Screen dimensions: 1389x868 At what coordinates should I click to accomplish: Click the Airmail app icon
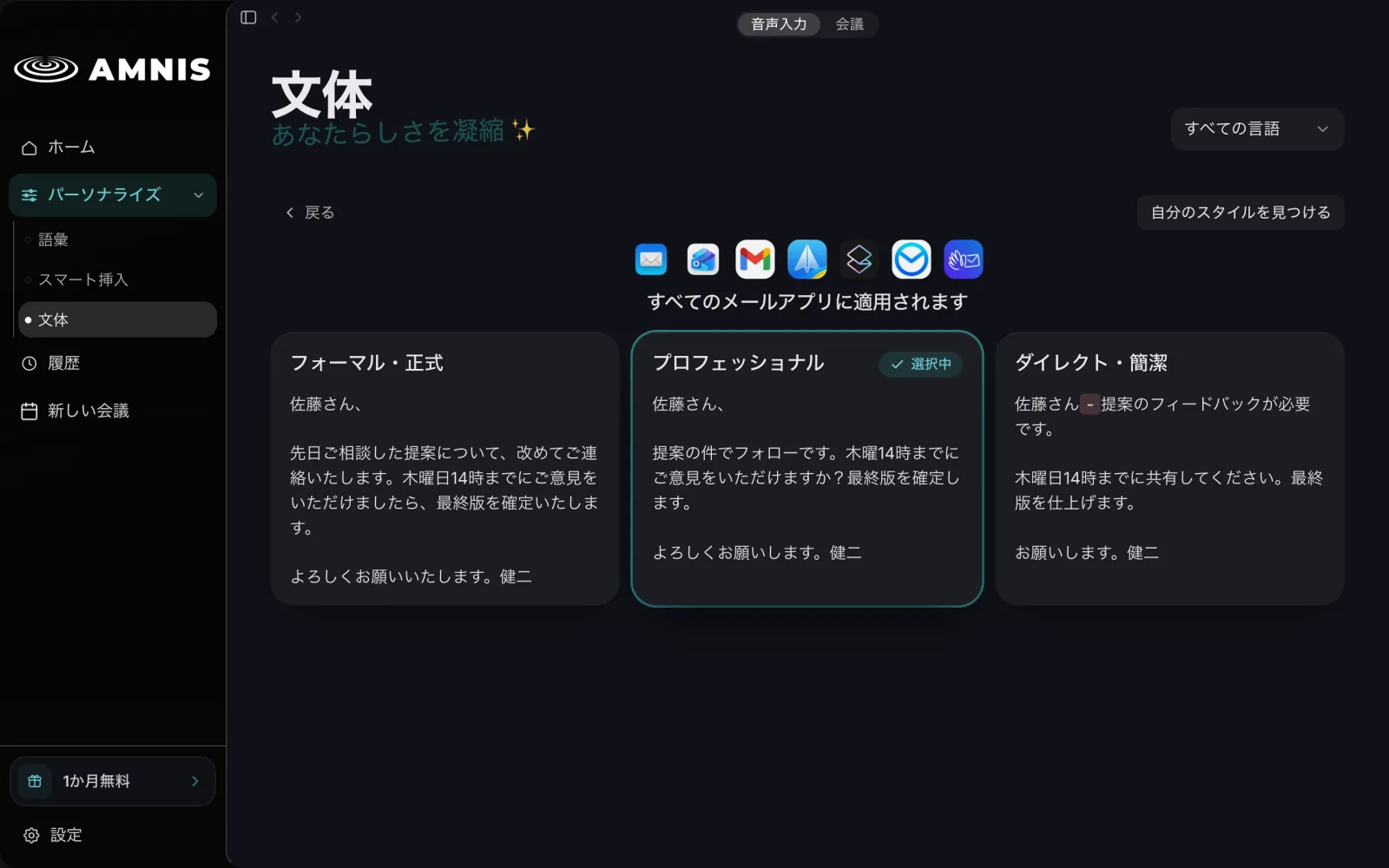click(x=912, y=259)
